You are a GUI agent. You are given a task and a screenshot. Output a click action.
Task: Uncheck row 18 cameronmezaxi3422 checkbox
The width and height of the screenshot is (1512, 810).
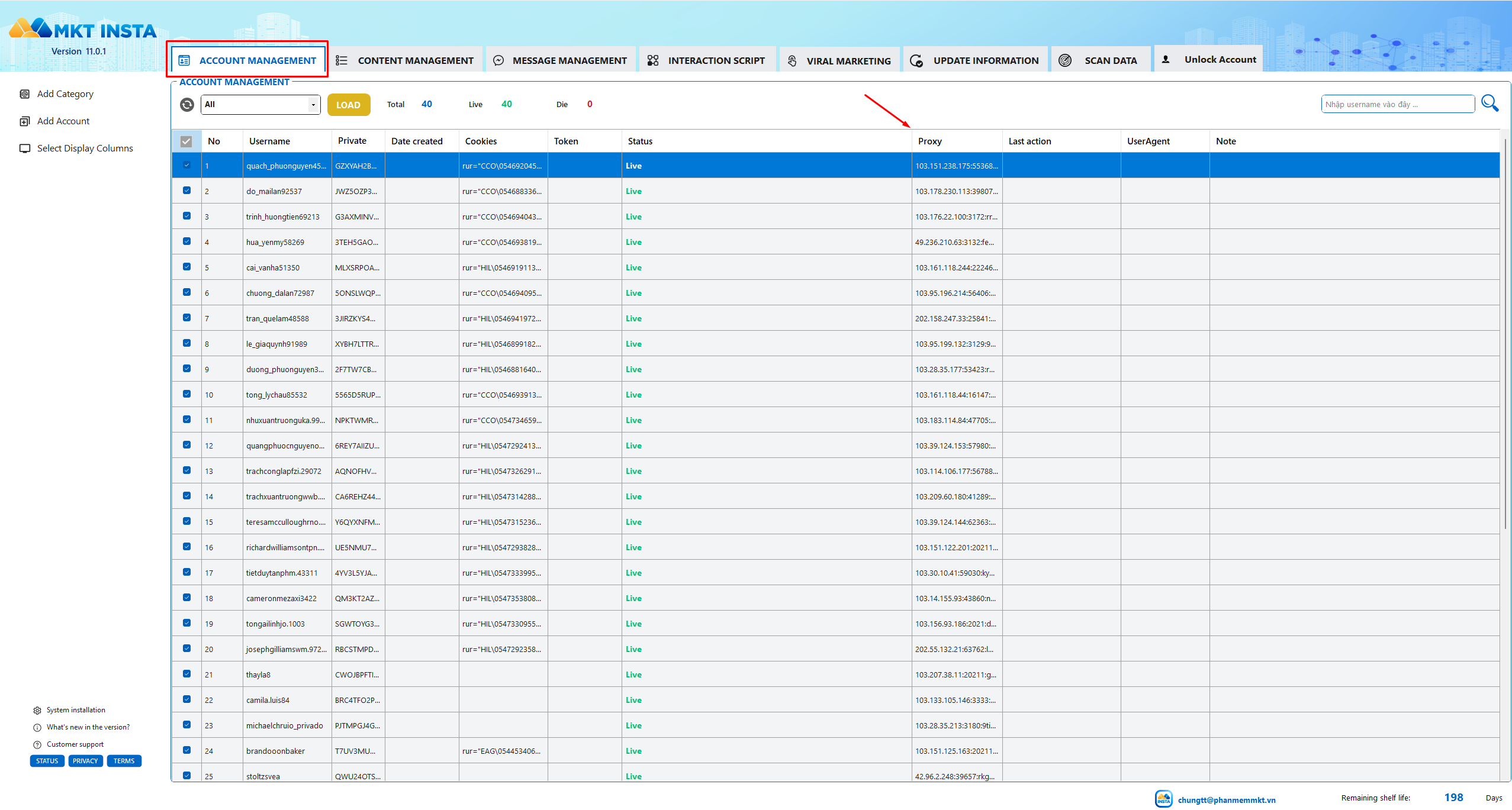click(x=186, y=598)
